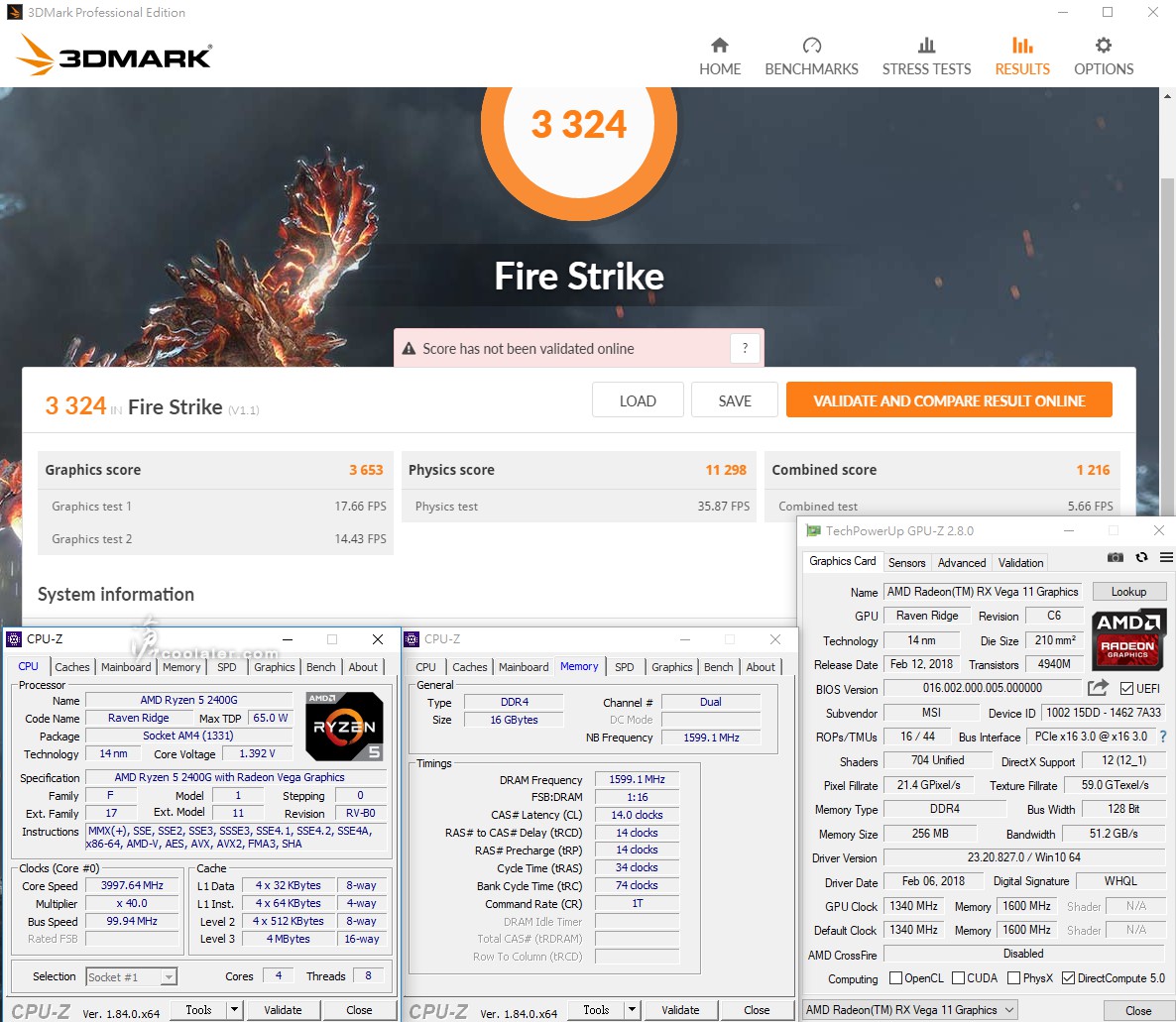Toggle the UEFI checkbox in GPU-Z
Image resolution: width=1176 pixels, height=1022 pixels.
1126,688
